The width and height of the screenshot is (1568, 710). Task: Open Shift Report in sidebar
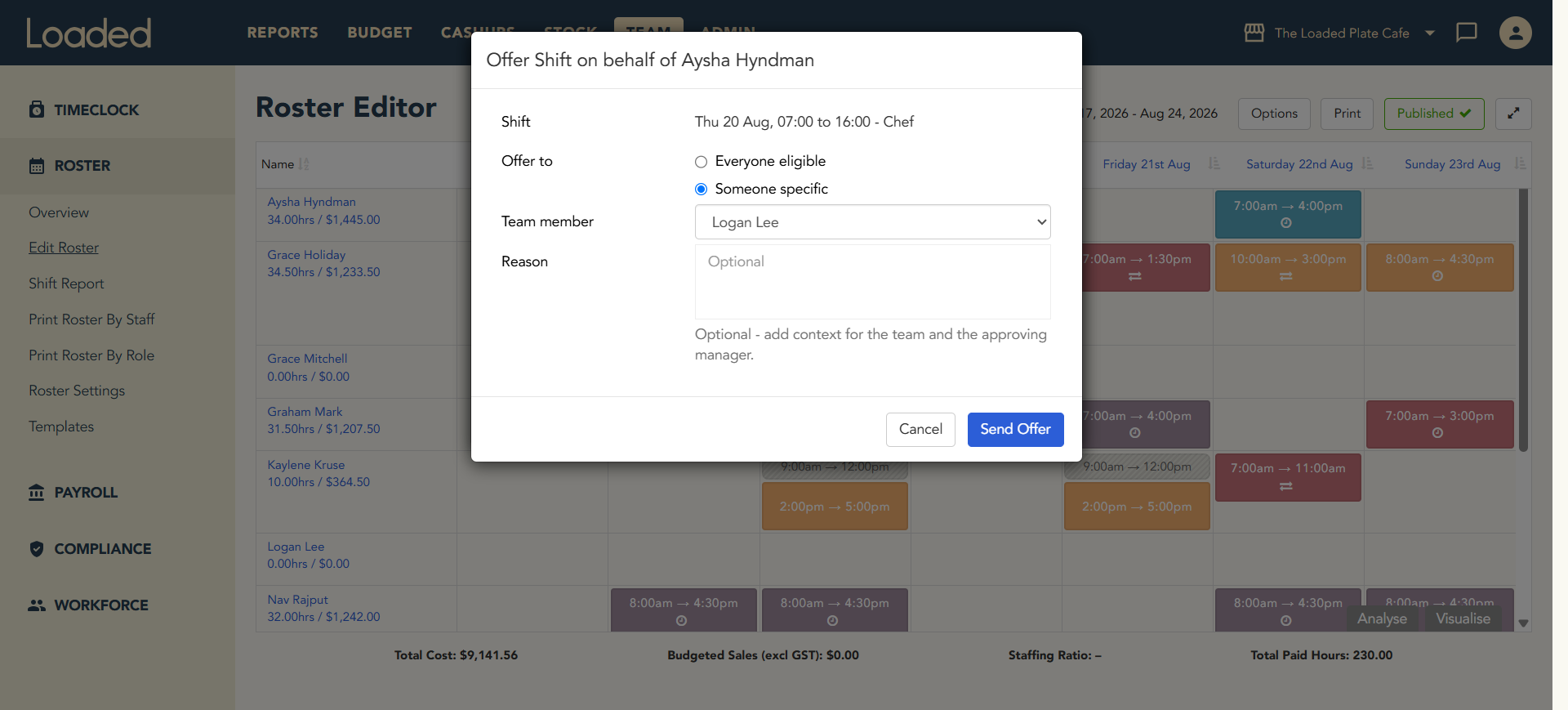66,284
